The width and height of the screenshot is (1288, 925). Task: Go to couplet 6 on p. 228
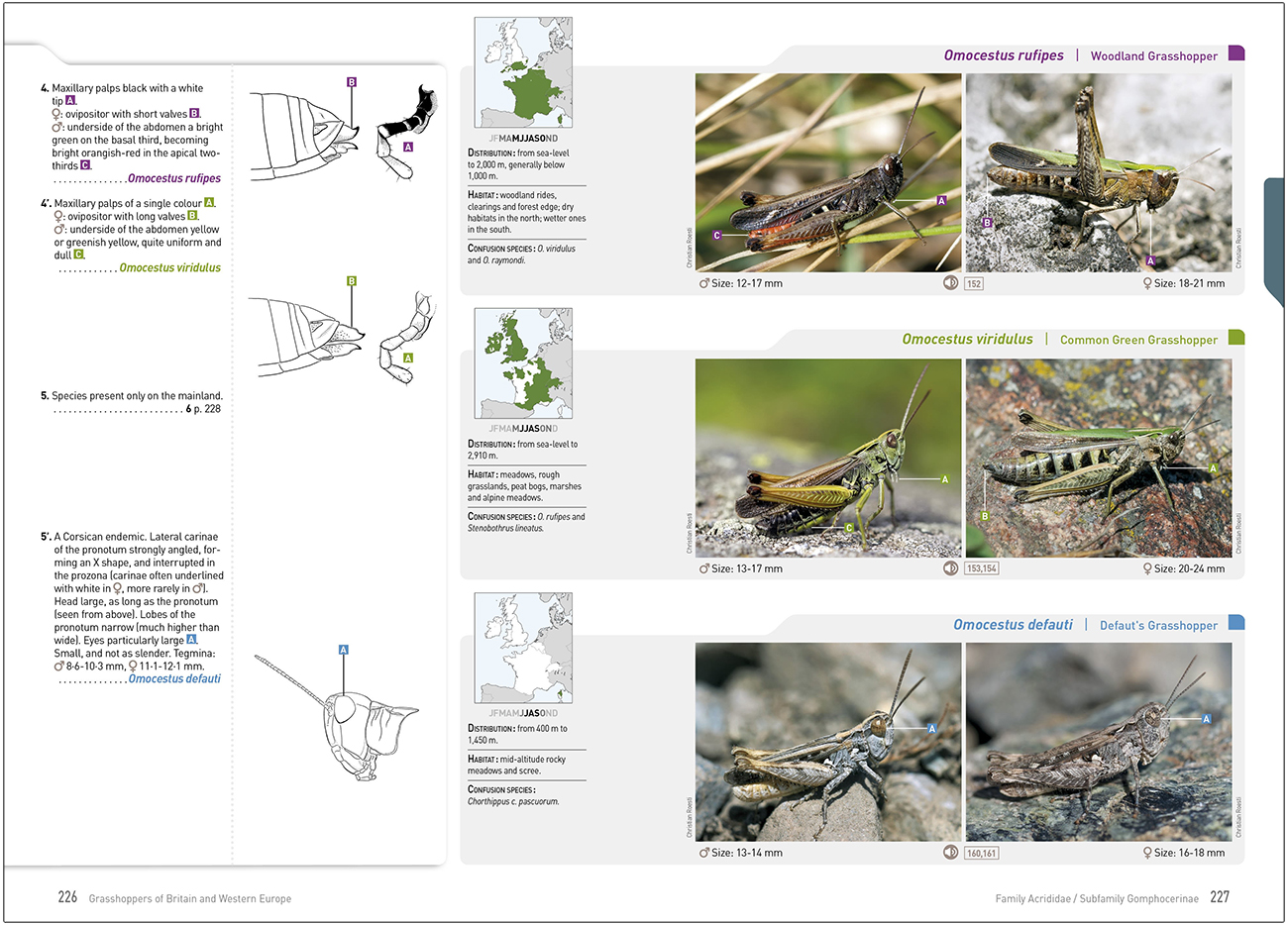point(203,409)
